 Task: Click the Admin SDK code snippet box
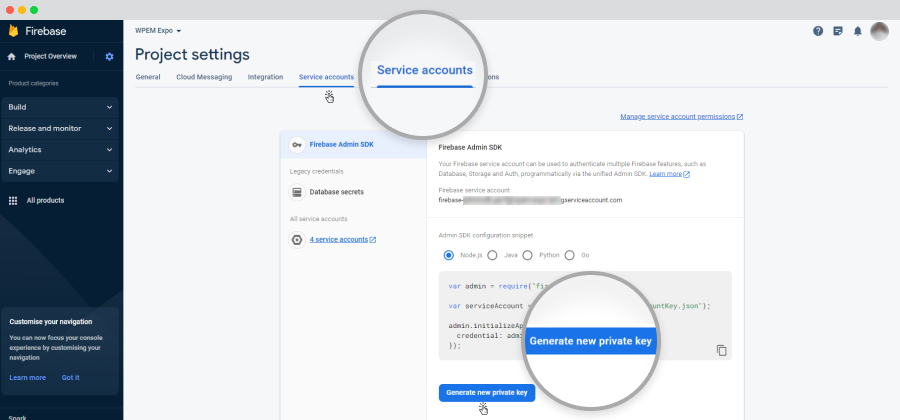click(x=585, y=316)
